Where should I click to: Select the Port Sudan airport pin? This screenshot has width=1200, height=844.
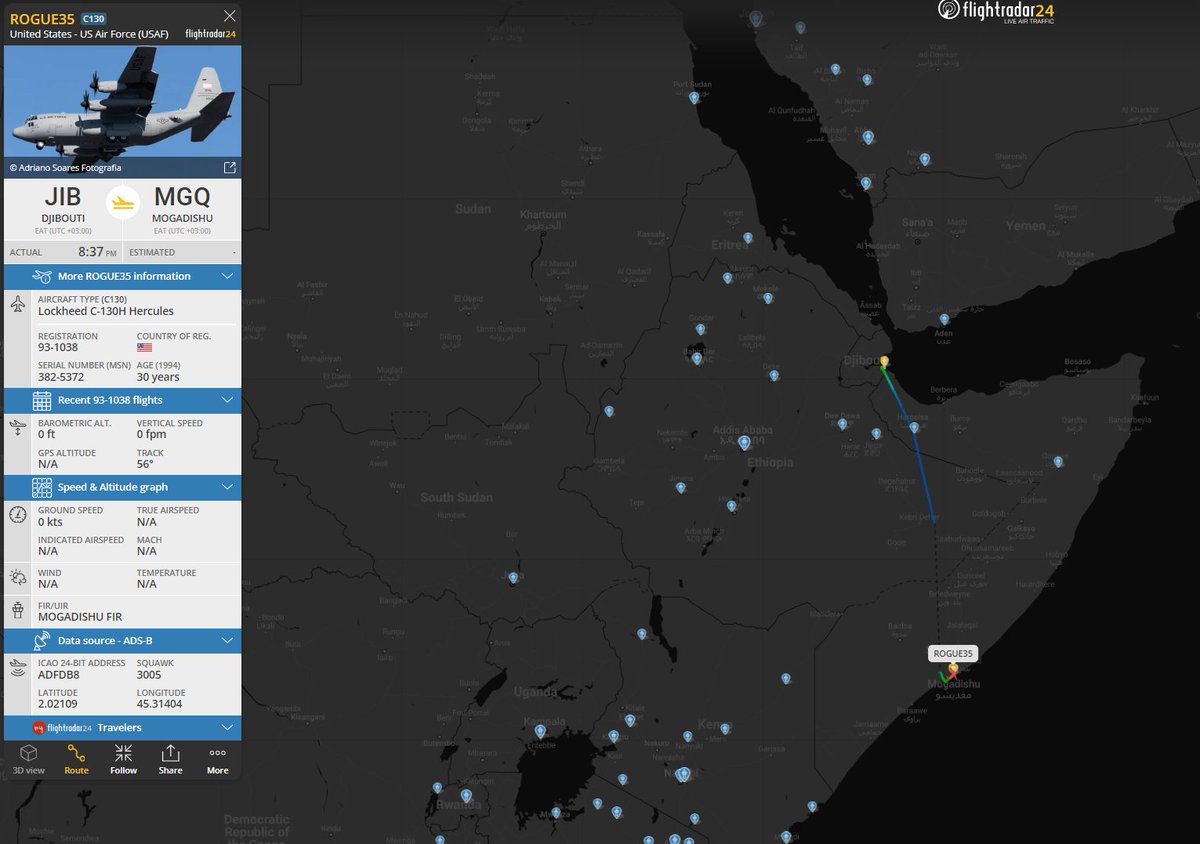(693, 98)
